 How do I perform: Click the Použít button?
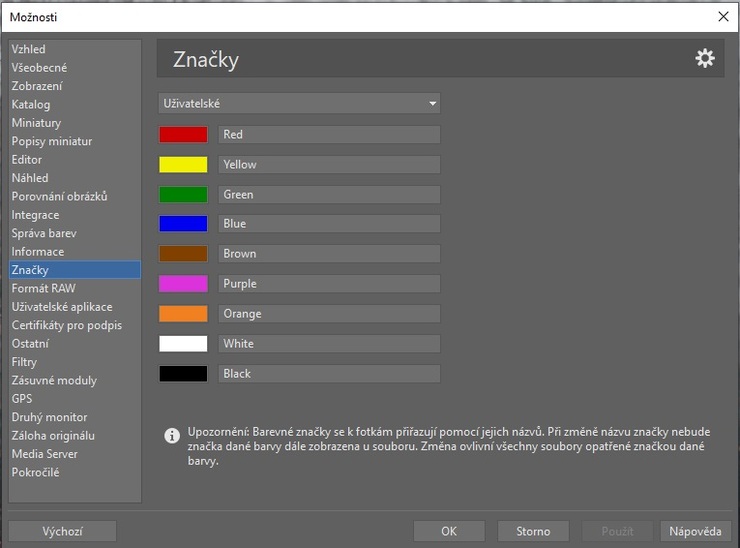617,531
